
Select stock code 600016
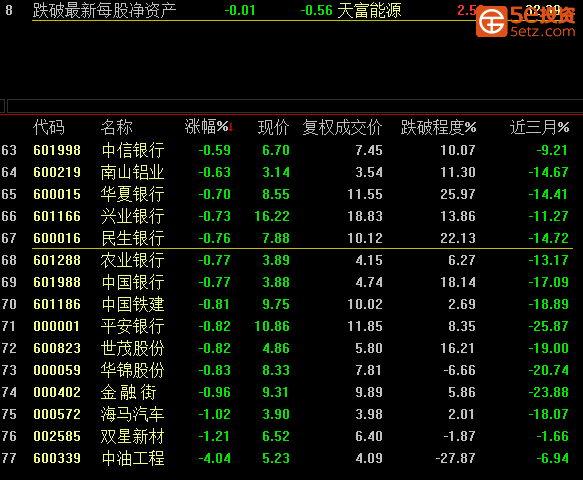pos(57,238)
